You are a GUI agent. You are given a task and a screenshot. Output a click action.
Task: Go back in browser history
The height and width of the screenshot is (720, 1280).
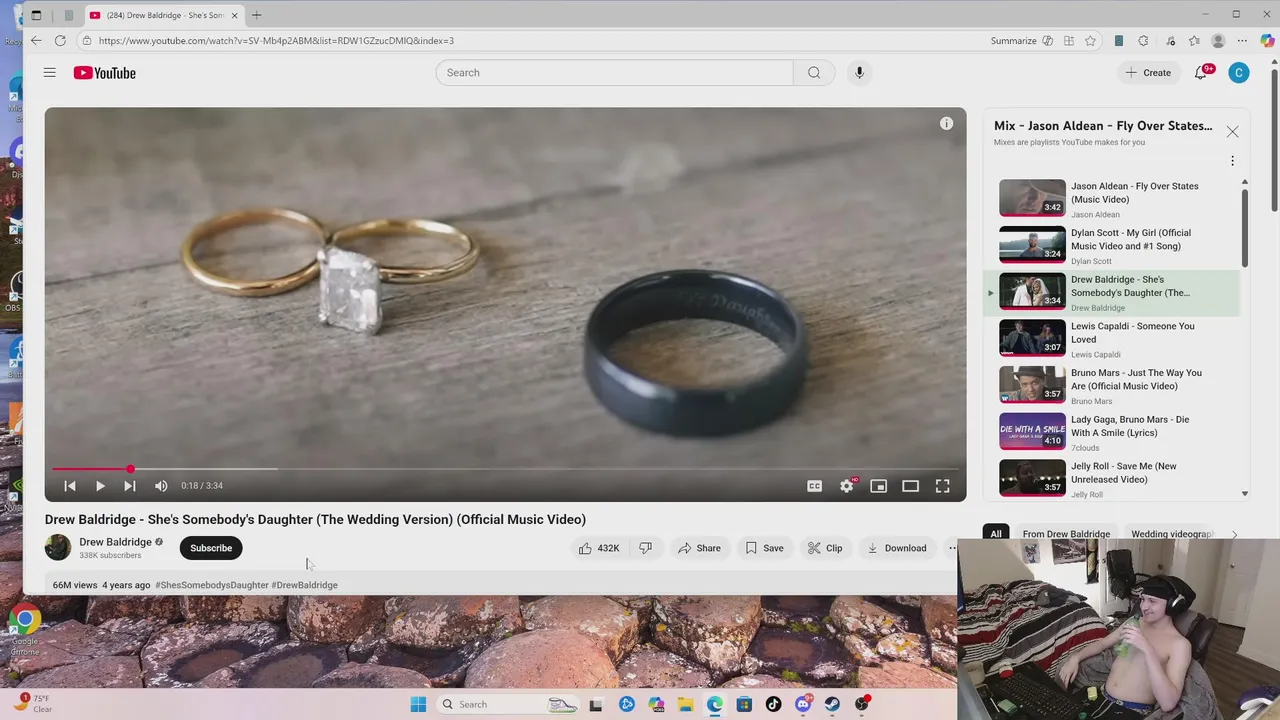[36, 41]
